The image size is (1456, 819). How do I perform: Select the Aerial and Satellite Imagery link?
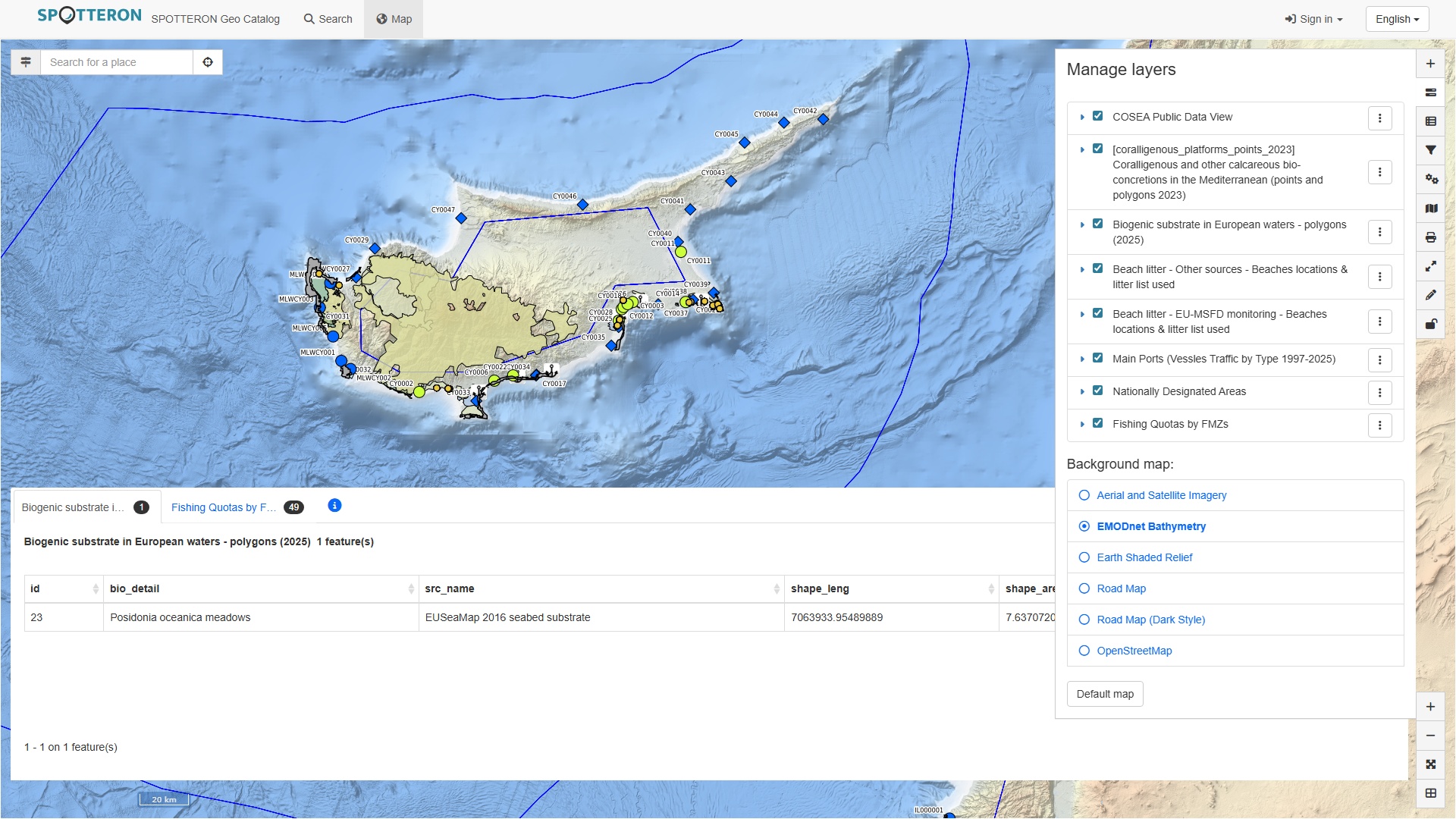(x=1162, y=495)
